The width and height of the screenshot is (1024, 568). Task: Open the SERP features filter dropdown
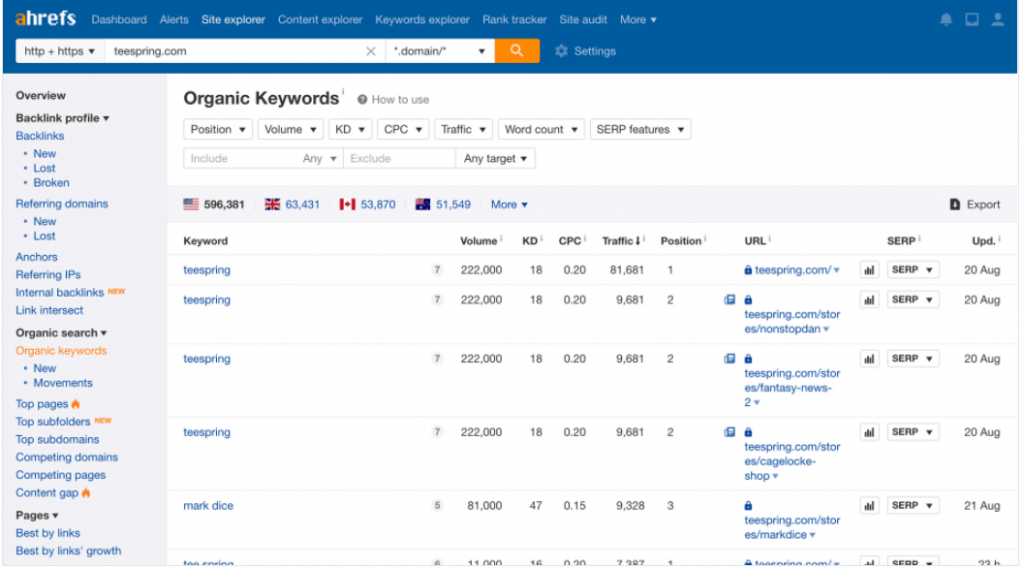click(640, 129)
